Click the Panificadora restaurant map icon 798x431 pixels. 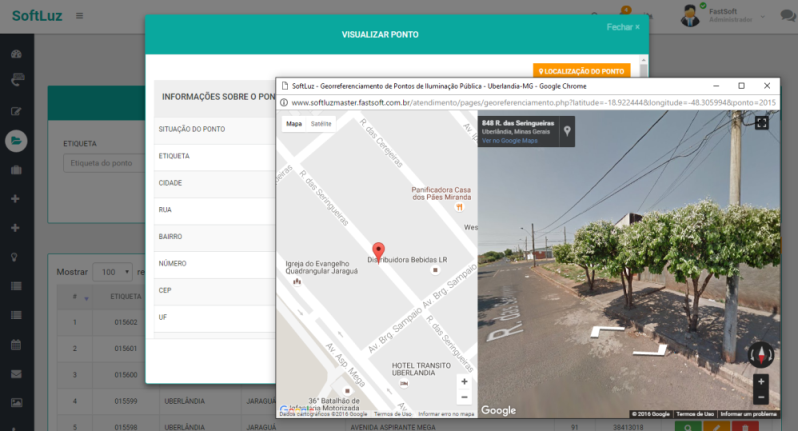pos(460,207)
